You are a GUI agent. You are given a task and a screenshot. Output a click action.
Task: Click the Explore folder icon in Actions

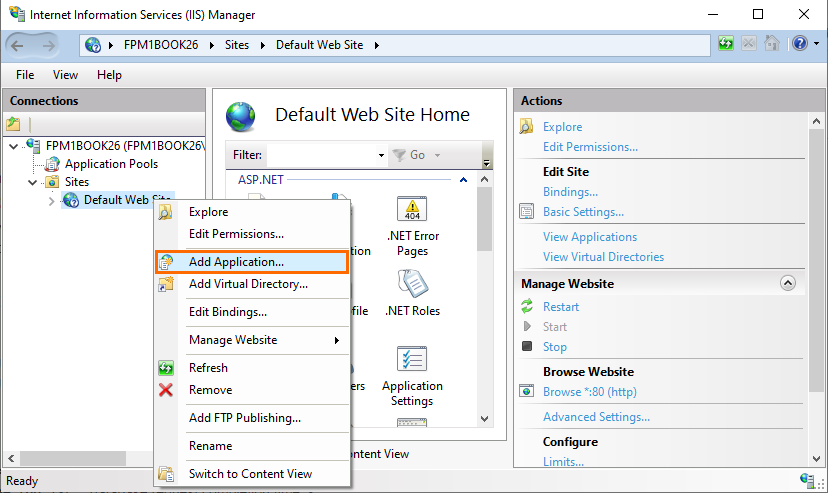click(x=526, y=127)
